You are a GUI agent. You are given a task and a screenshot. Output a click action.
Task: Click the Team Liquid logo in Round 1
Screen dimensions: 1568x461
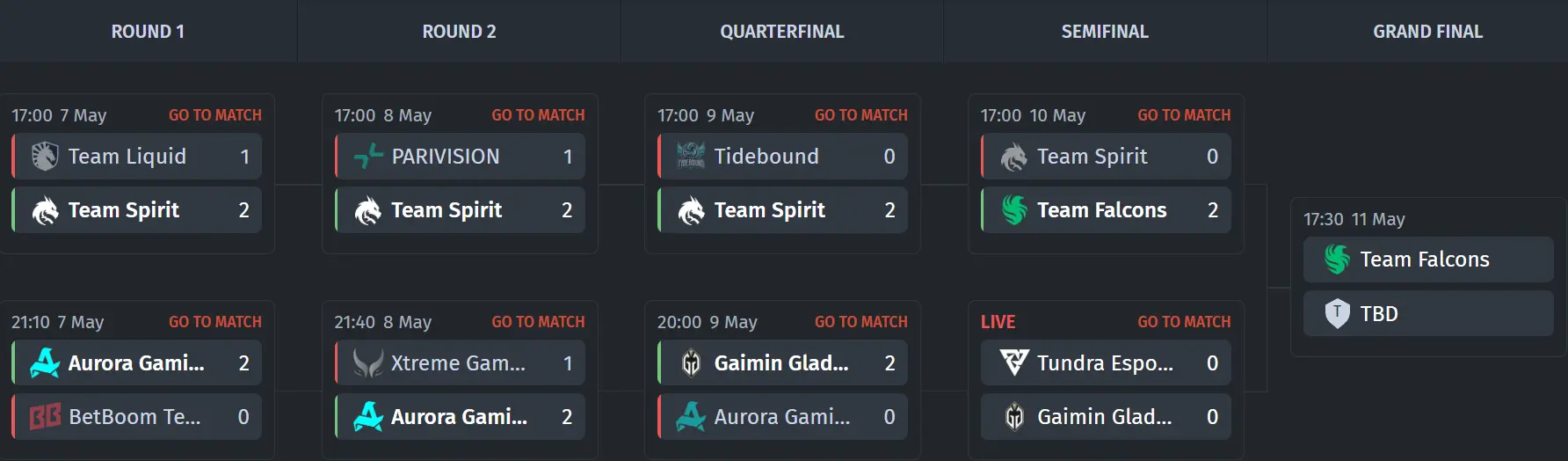[x=45, y=157]
